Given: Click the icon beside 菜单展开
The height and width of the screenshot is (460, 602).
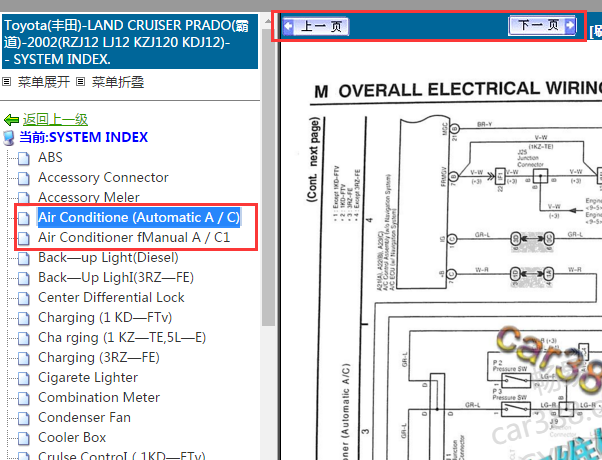Looking at the screenshot, I should pos(7,81).
